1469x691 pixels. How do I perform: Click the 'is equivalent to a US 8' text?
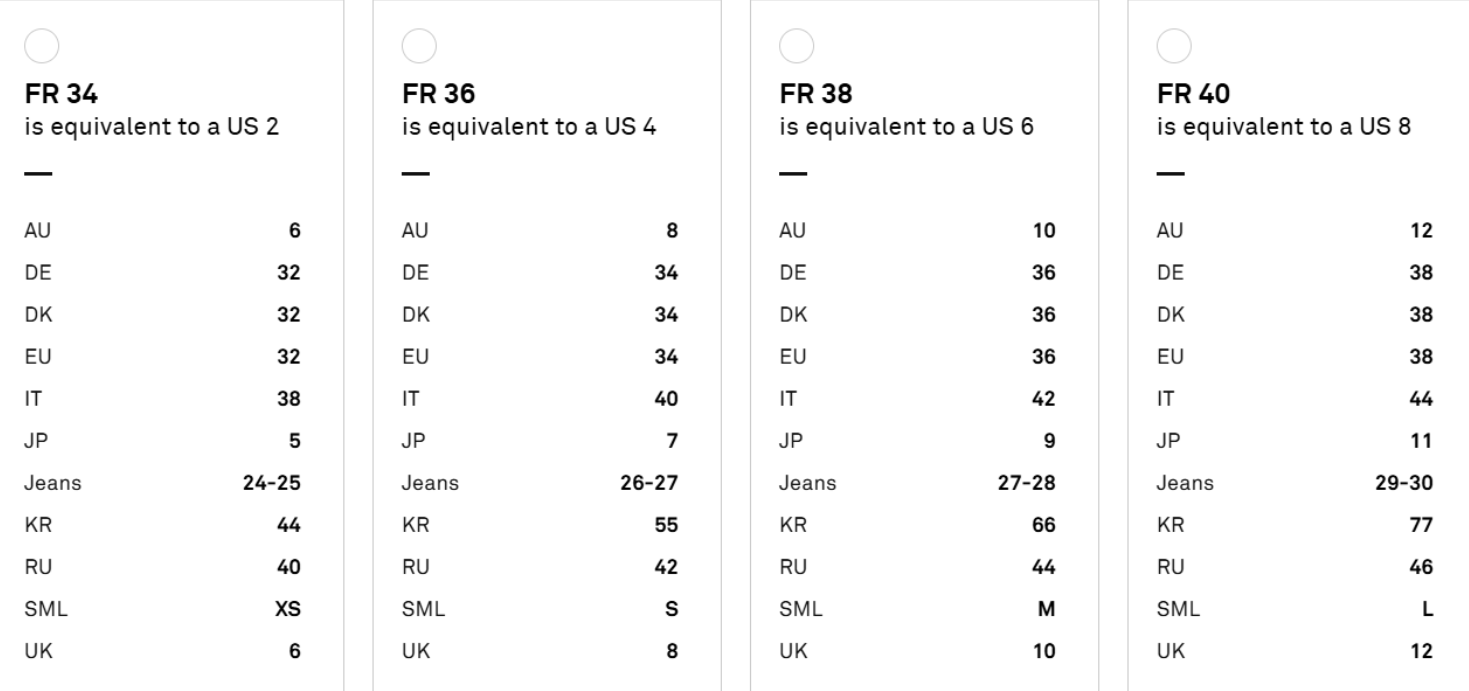point(1284,127)
